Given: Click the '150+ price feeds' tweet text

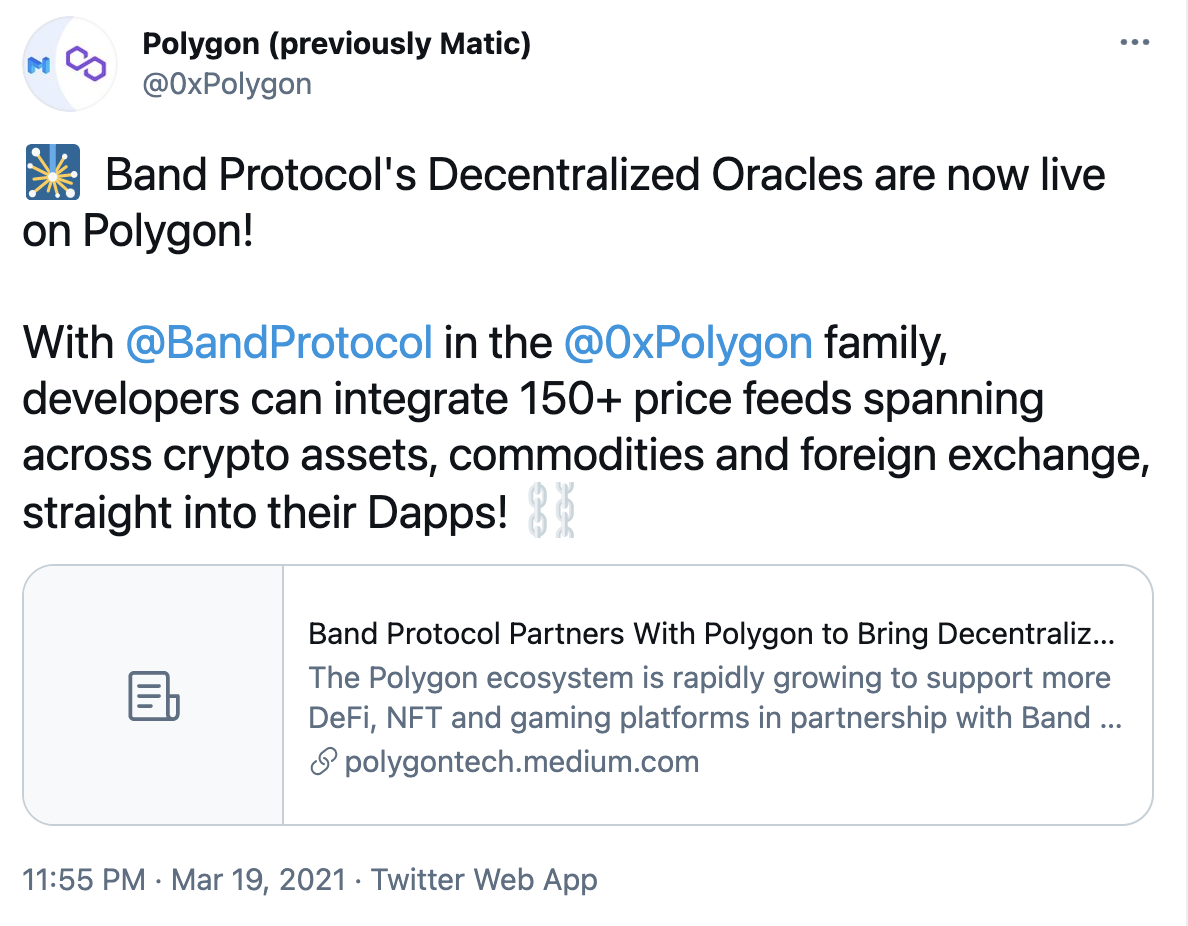Looking at the screenshot, I should (680, 399).
